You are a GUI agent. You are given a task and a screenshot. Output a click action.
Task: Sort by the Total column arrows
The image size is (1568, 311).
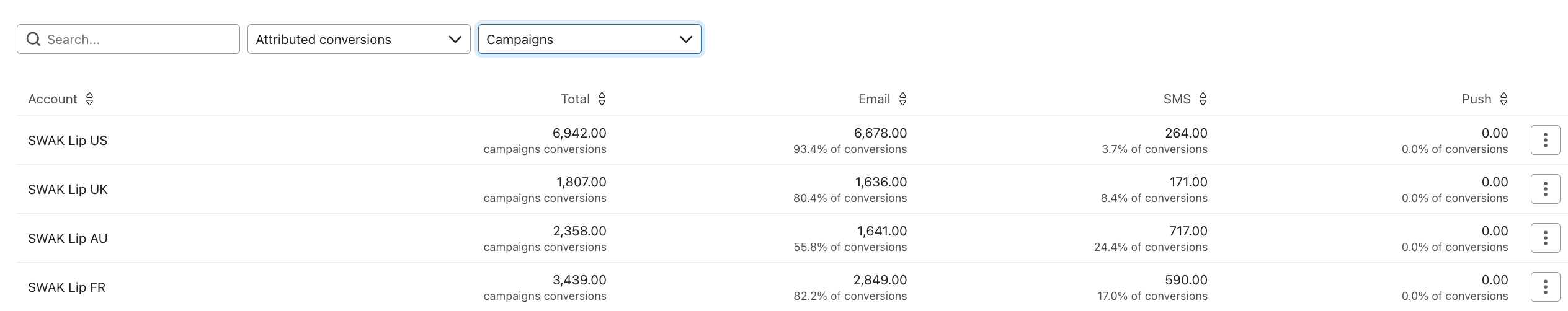click(602, 99)
